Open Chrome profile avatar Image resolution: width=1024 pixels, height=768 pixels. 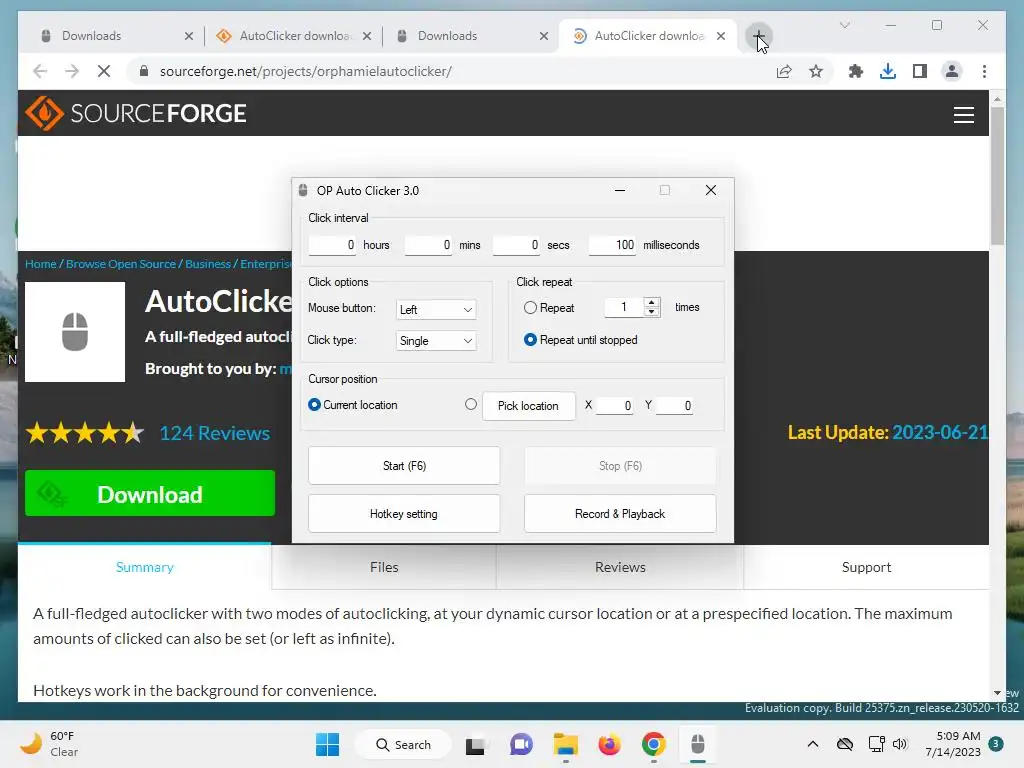click(x=952, y=71)
